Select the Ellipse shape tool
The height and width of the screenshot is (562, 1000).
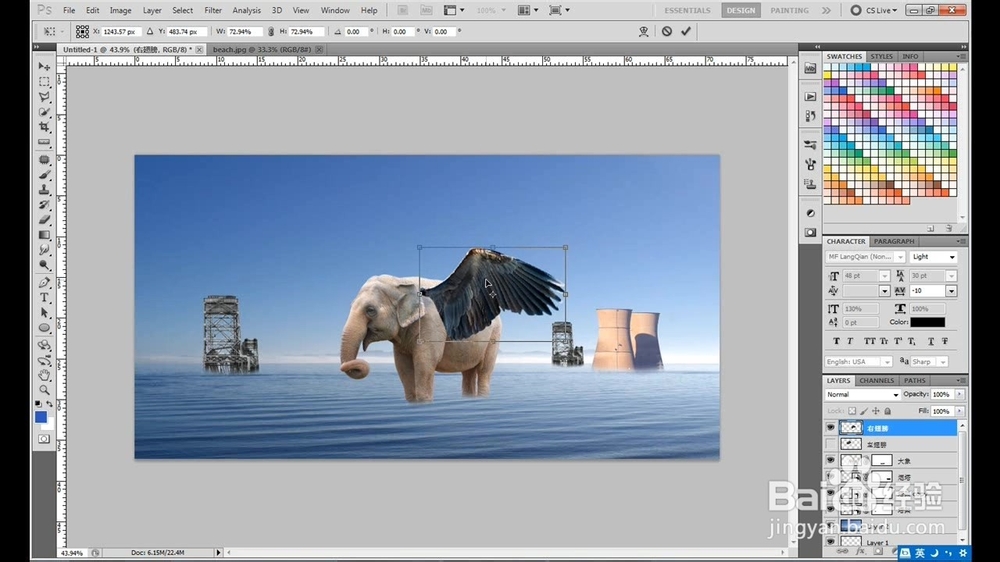(44, 329)
